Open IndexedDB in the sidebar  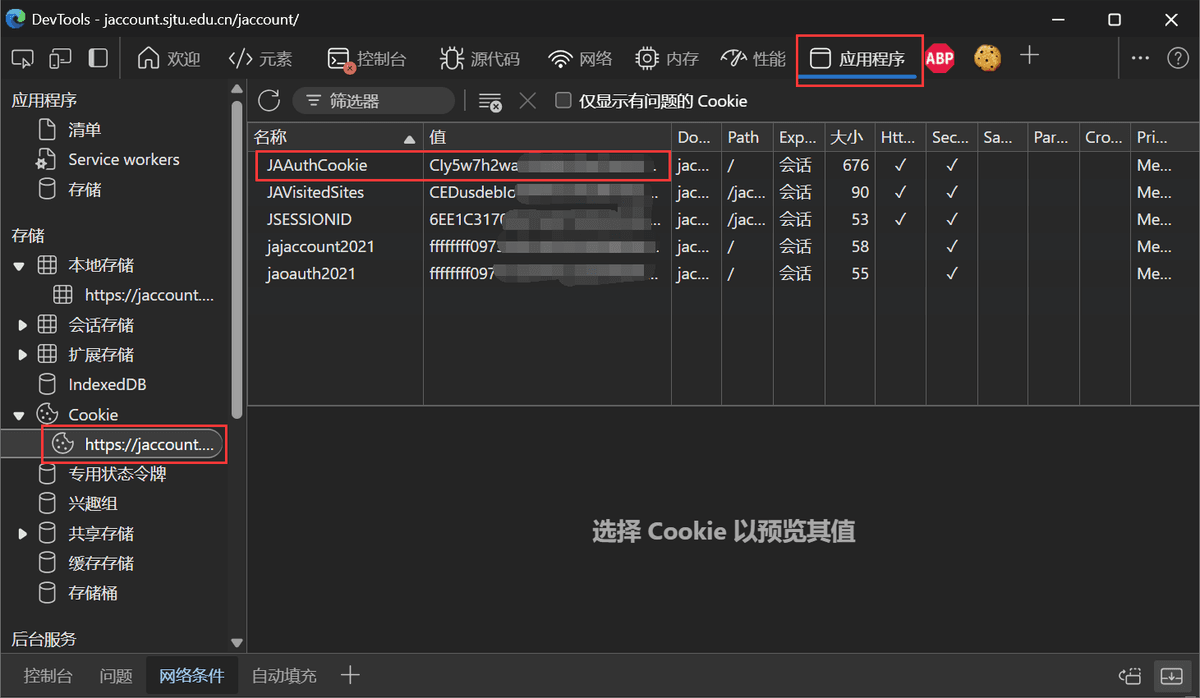pos(107,385)
